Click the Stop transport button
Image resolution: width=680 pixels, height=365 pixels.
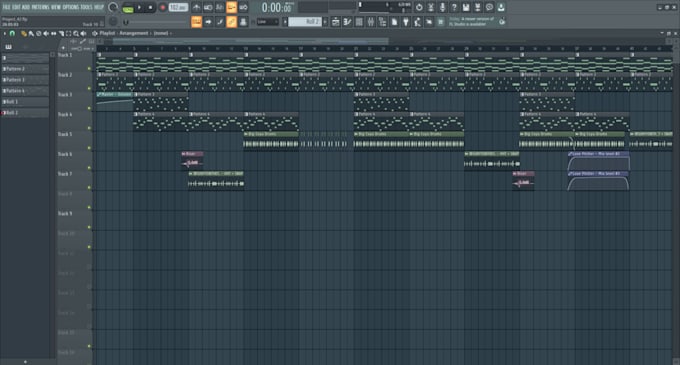tap(150, 7)
